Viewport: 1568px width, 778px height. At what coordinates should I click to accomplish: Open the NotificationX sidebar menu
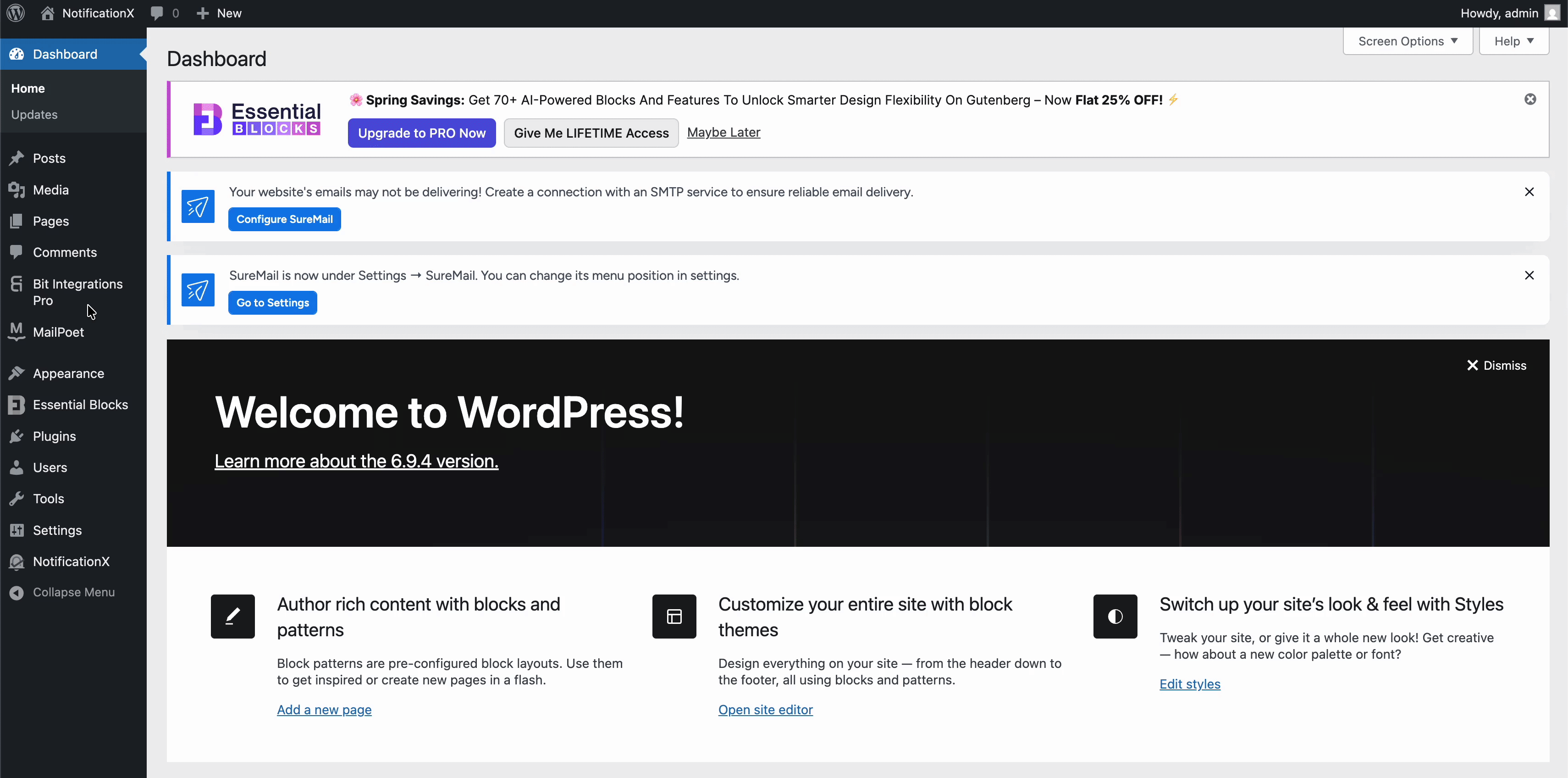pyautogui.click(x=71, y=561)
